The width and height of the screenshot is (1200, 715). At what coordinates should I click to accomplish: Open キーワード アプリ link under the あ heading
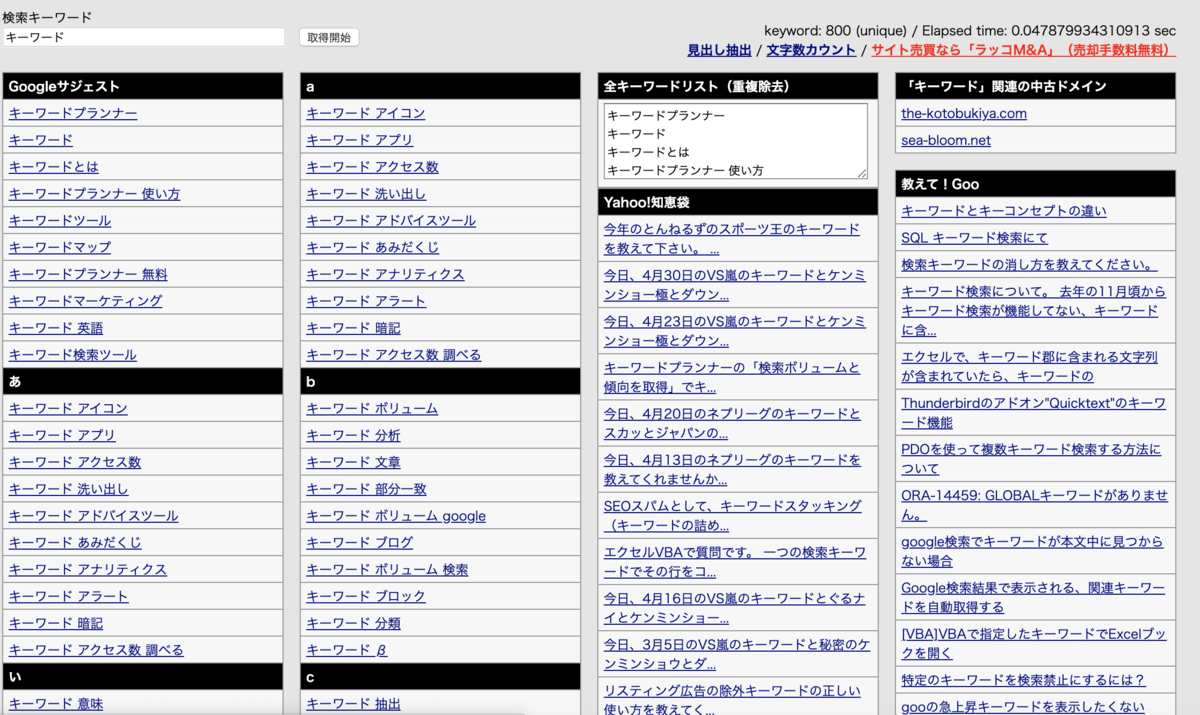(62, 436)
